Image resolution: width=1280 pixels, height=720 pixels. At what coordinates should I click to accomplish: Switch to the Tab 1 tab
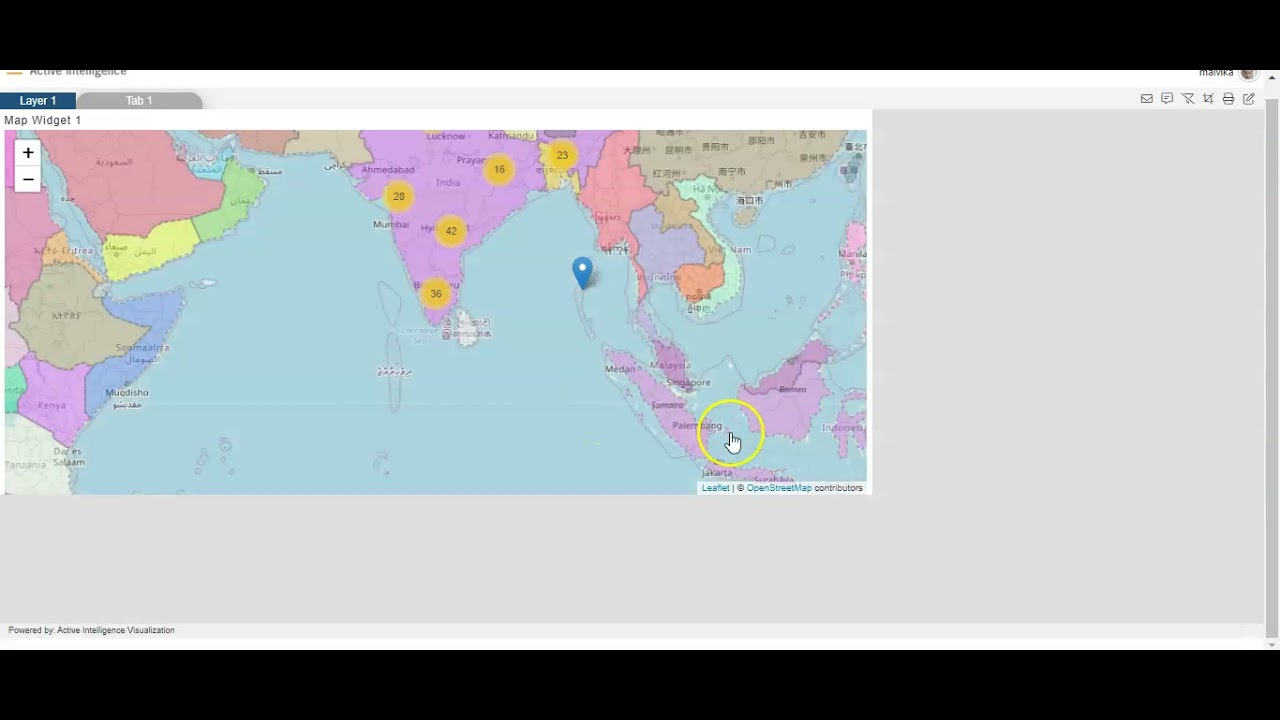tap(139, 101)
